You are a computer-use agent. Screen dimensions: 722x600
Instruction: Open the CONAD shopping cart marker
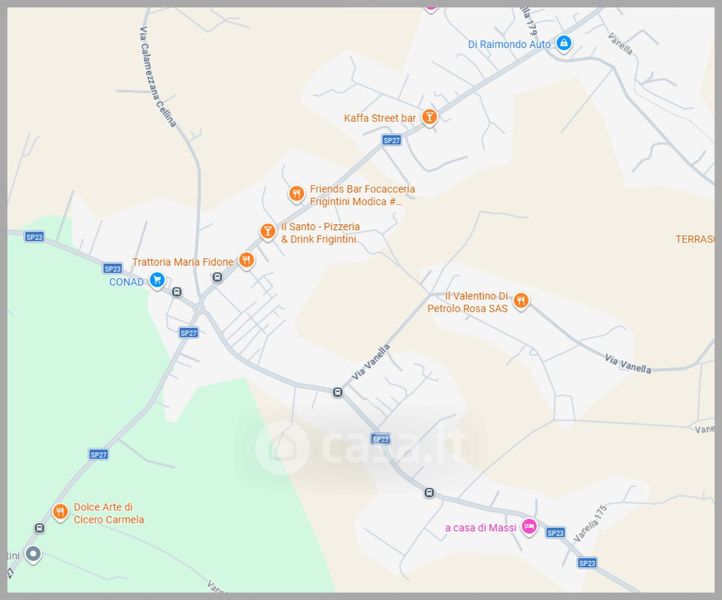click(157, 280)
